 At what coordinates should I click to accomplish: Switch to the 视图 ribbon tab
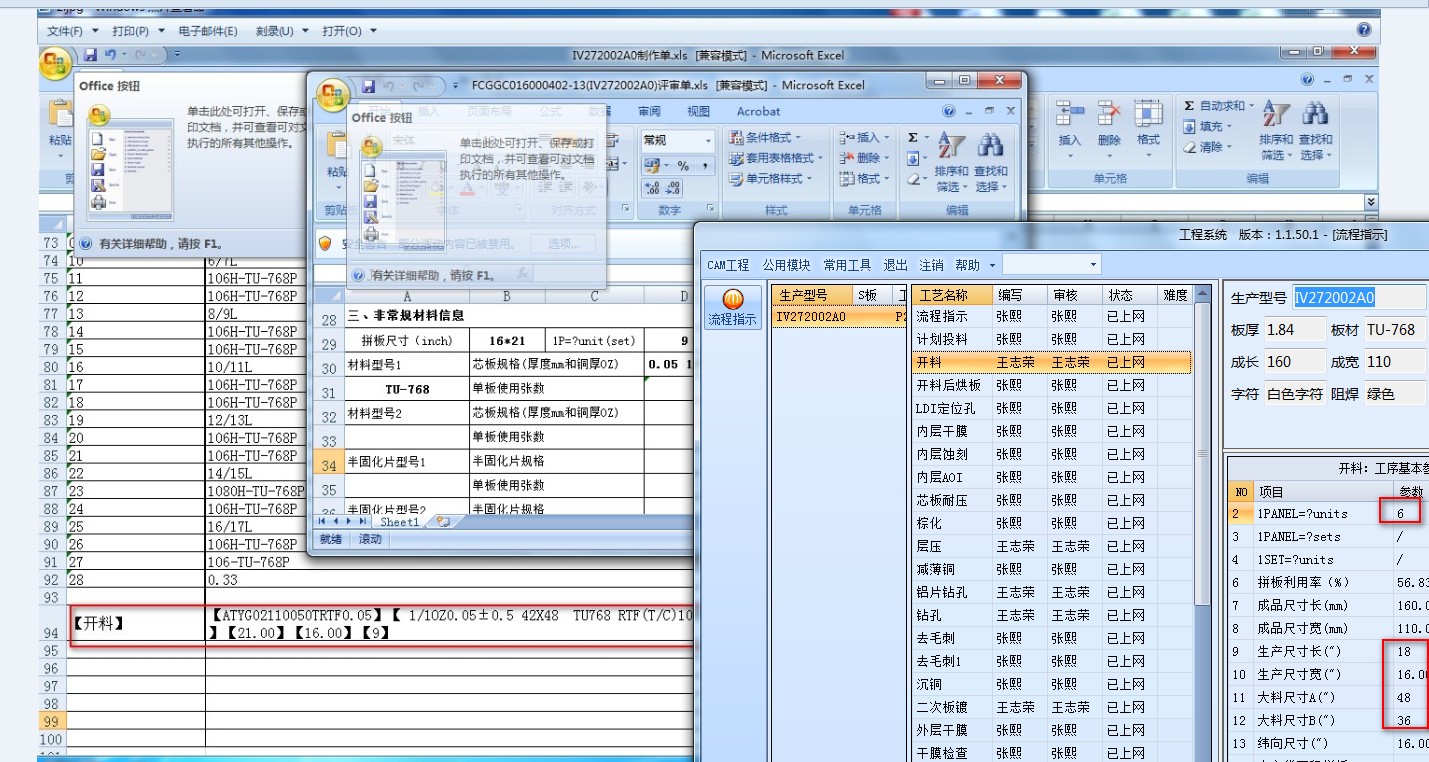click(x=698, y=112)
